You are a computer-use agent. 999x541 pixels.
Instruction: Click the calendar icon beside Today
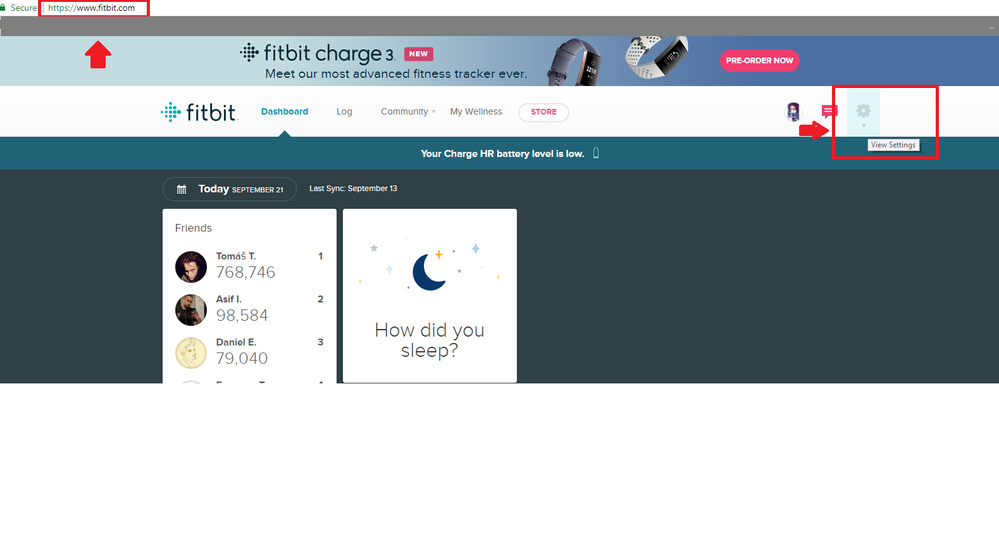click(x=182, y=189)
